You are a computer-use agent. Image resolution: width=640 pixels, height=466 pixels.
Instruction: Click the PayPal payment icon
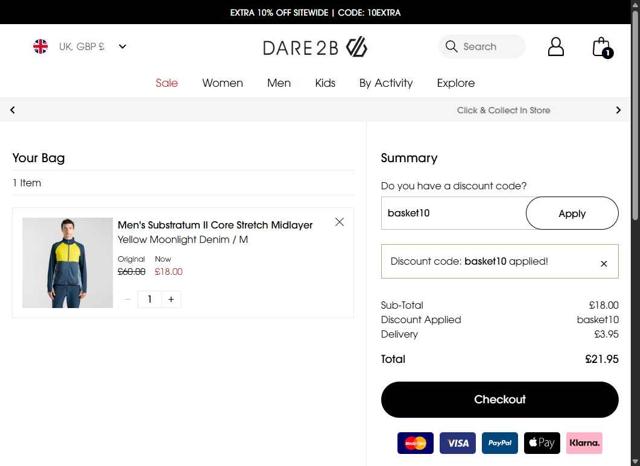500,443
